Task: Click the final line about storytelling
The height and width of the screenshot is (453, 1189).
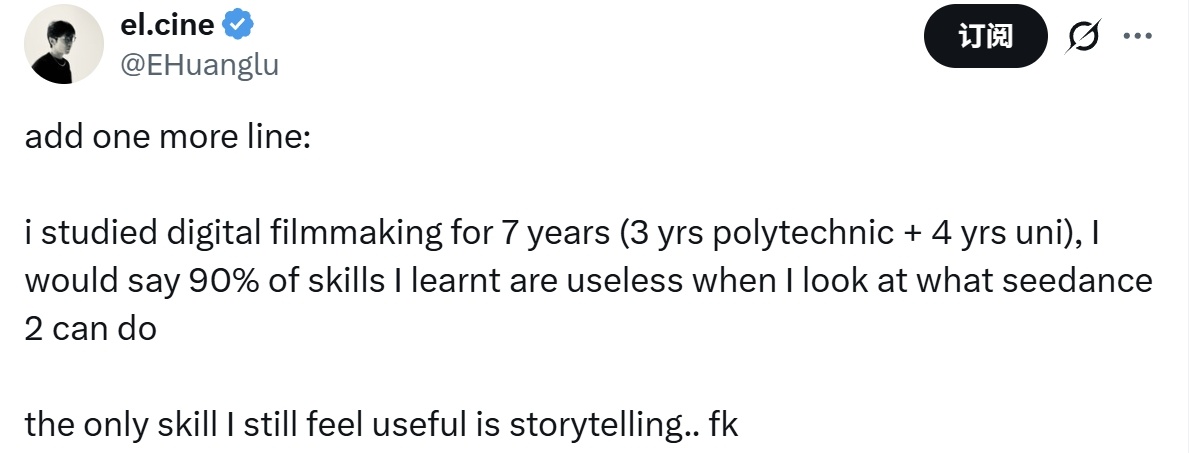Action: [380, 424]
